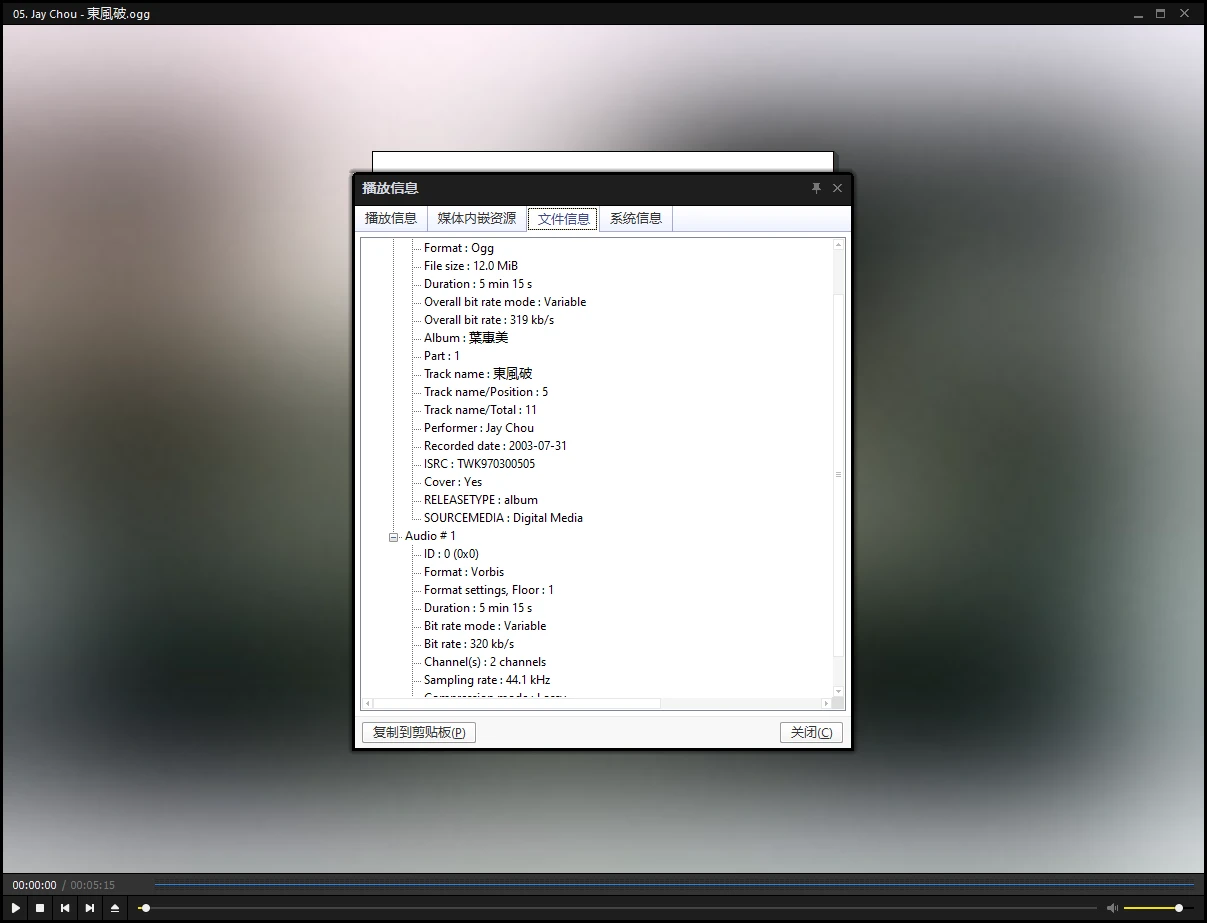Select 'RELEASETYPE : album' row

[x=481, y=500]
